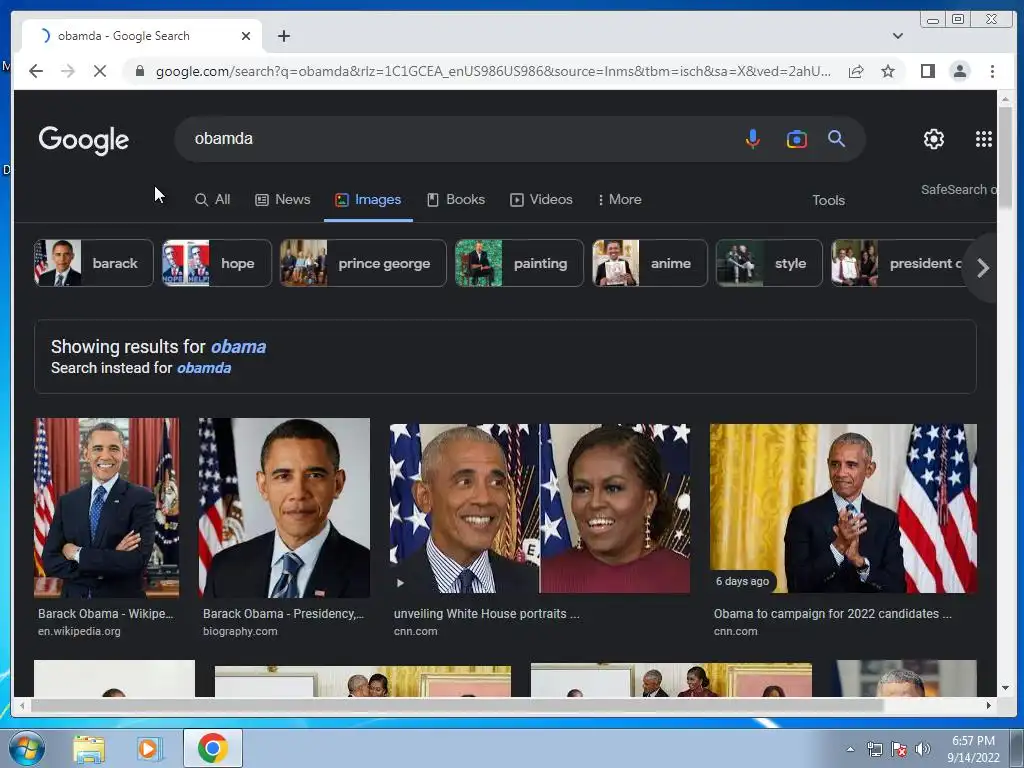Select the style suggestion chip

click(x=769, y=263)
